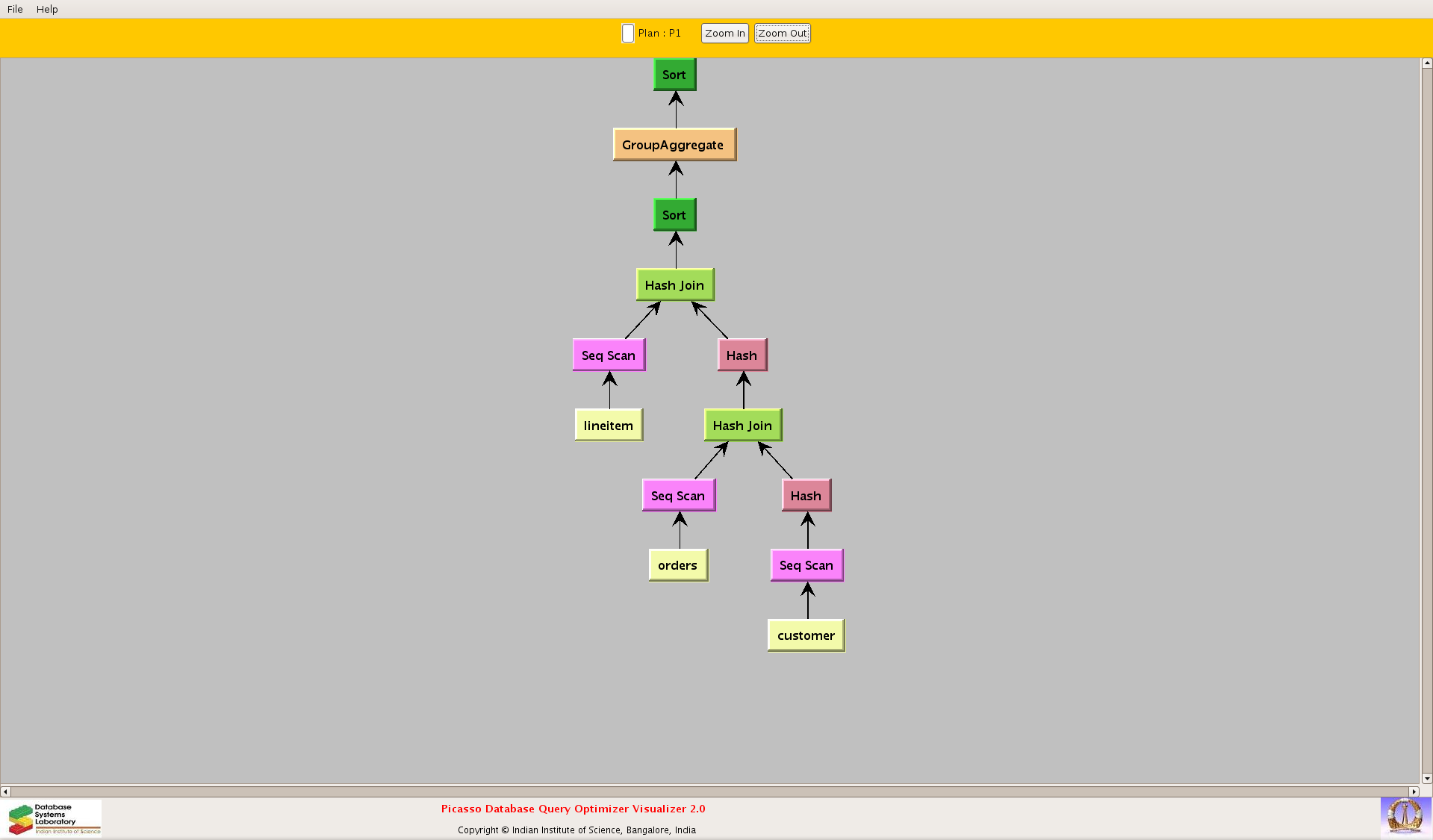Select the customer table node

806,635
